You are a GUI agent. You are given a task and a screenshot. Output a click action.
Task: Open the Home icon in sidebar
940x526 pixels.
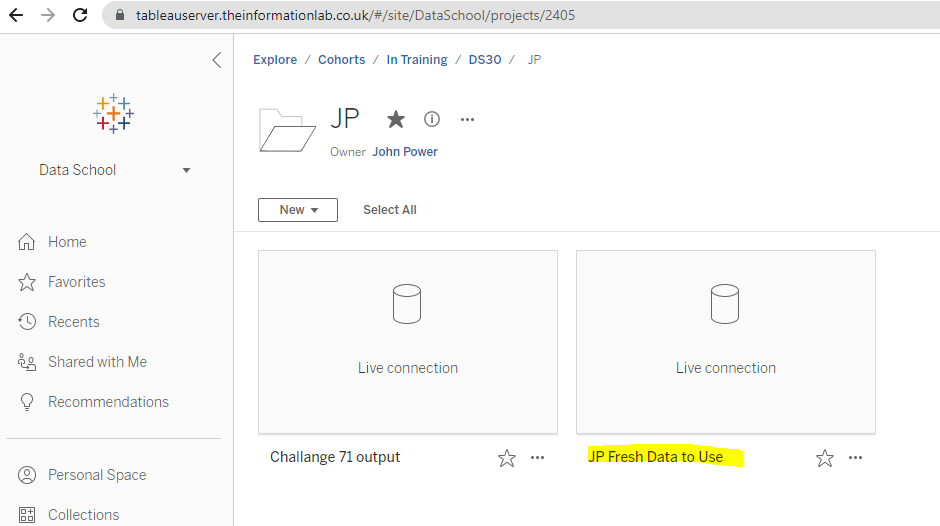(x=26, y=242)
